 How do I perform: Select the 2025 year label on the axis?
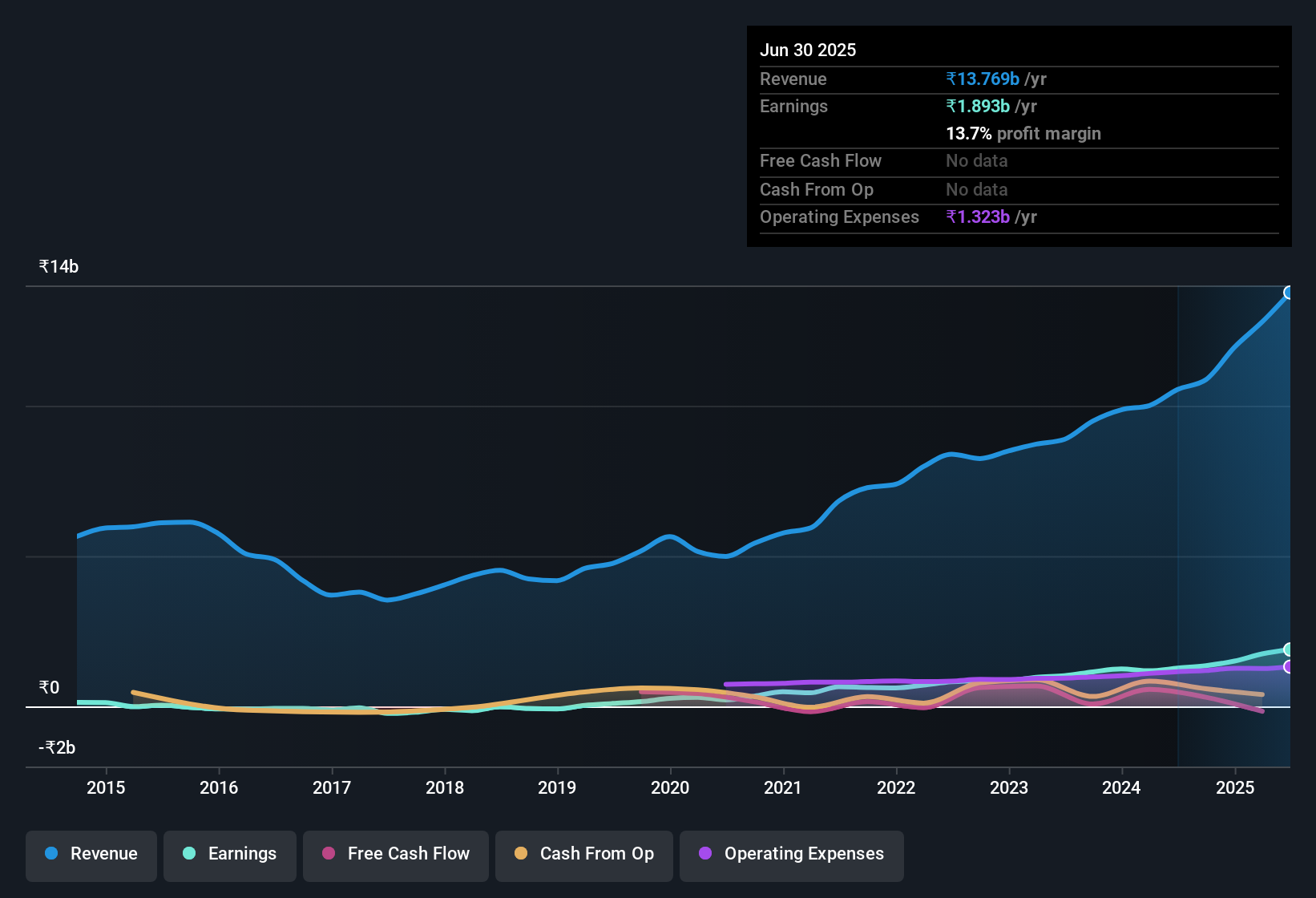click(x=1235, y=788)
